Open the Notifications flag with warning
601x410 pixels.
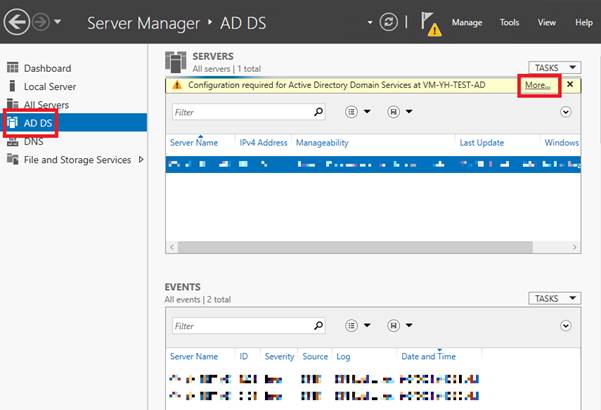(431, 24)
